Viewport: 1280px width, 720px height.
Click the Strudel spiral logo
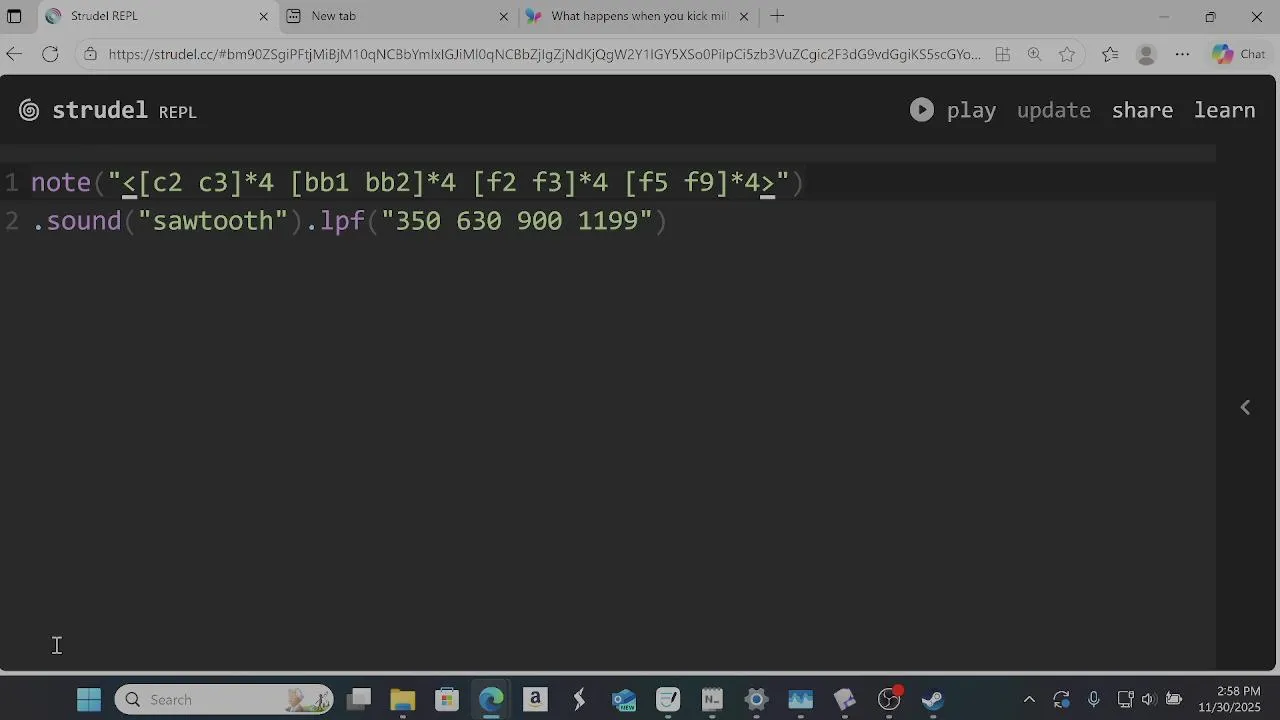click(x=29, y=111)
